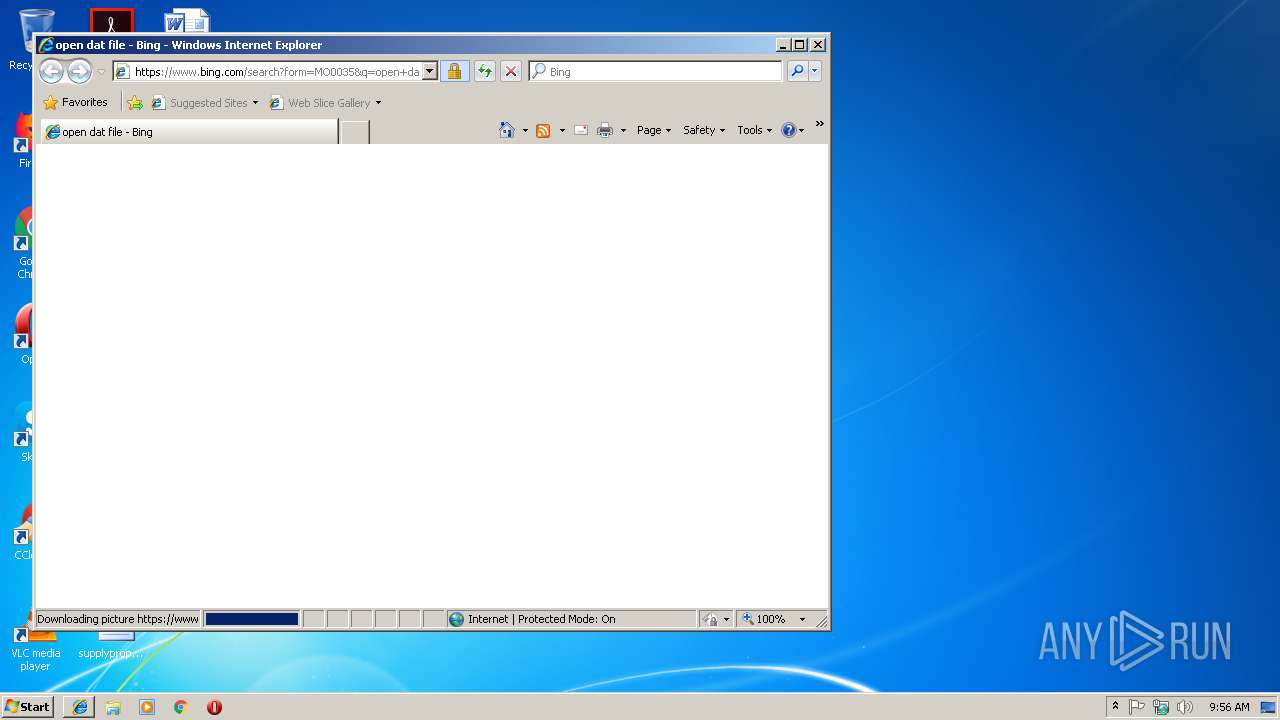
Task: Expand the Web Slice Gallery dropdown arrow
Action: click(378, 103)
